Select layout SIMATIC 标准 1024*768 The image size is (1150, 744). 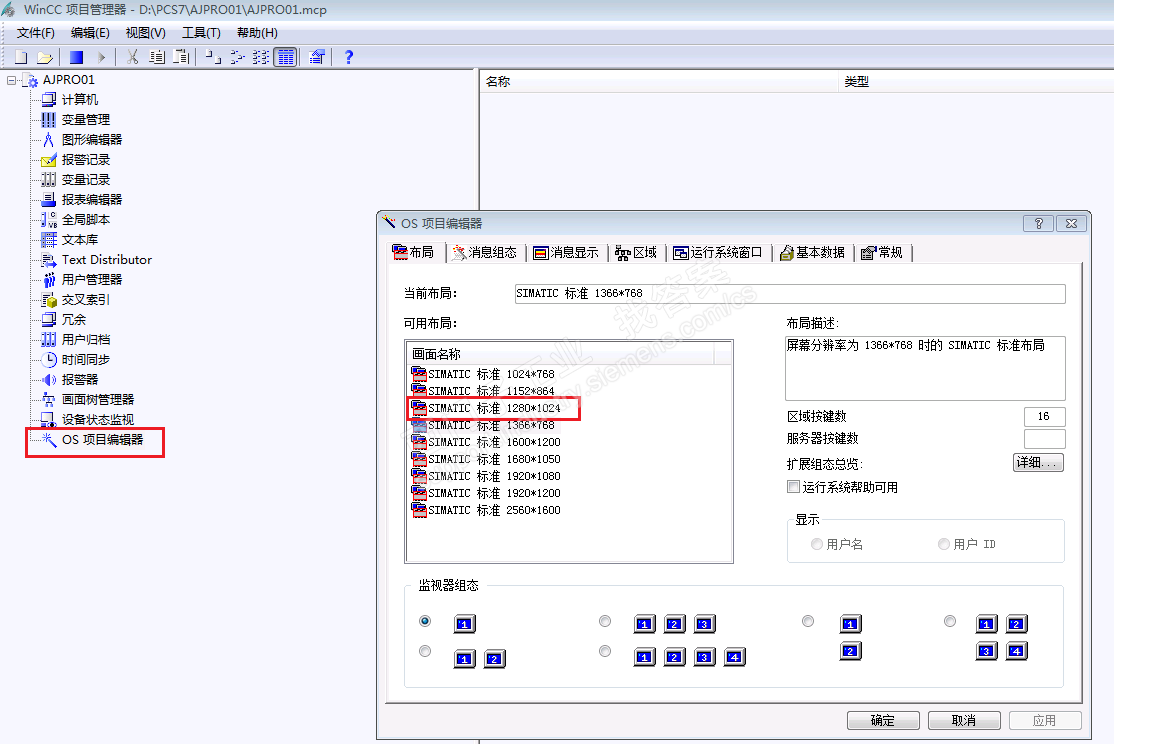[x=483, y=374]
